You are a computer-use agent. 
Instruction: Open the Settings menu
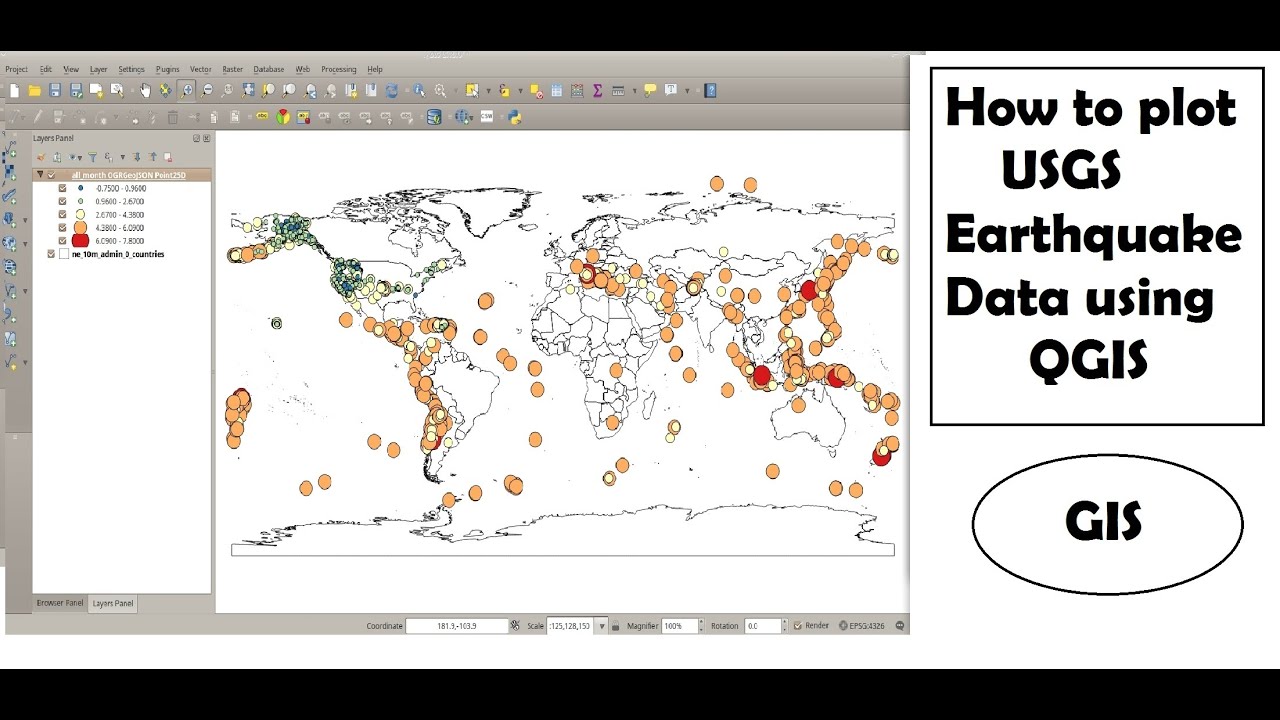(131, 69)
